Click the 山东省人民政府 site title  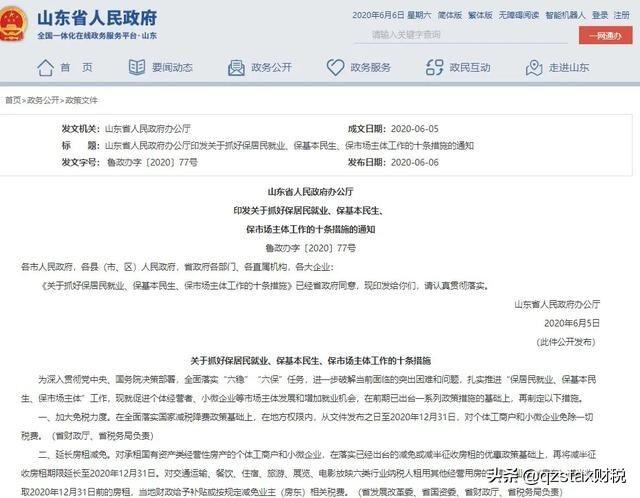coord(97,18)
